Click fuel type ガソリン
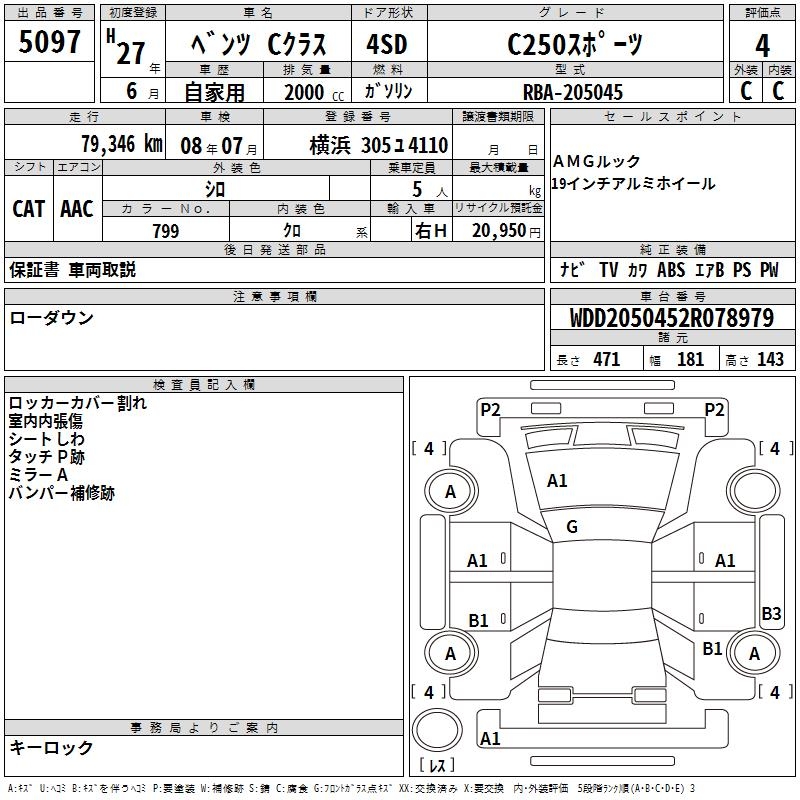The image size is (800, 800). click(388, 91)
